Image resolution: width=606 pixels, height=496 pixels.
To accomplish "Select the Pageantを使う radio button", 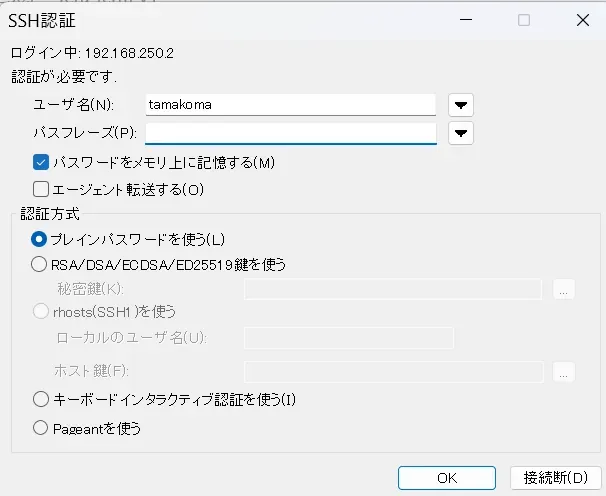I will [40, 428].
